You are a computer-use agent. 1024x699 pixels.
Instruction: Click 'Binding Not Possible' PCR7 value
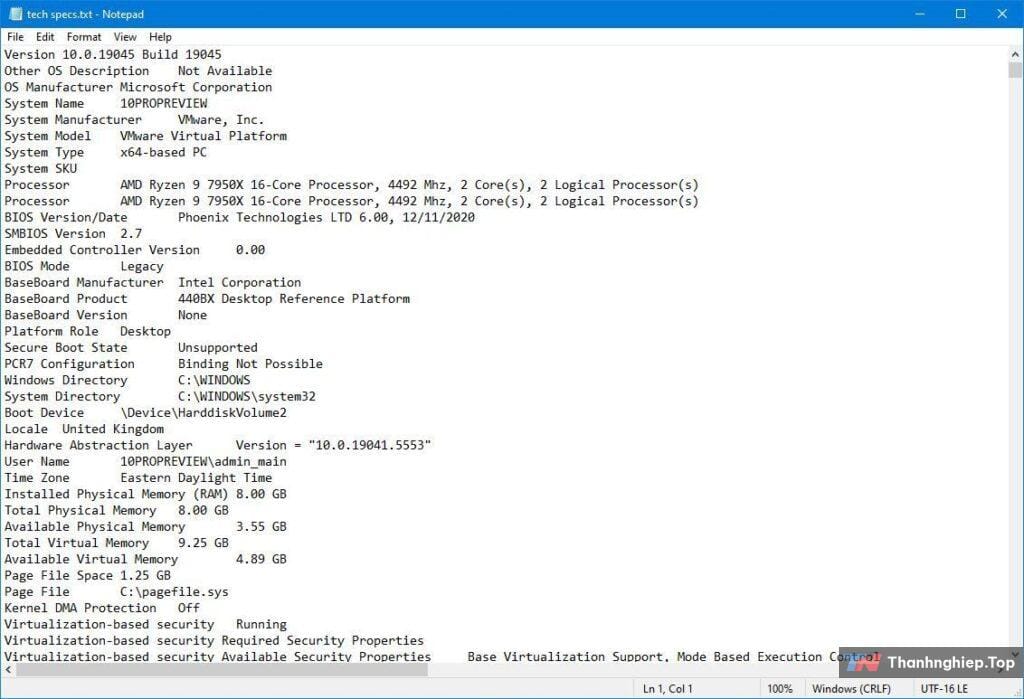[x=250, y=364]
